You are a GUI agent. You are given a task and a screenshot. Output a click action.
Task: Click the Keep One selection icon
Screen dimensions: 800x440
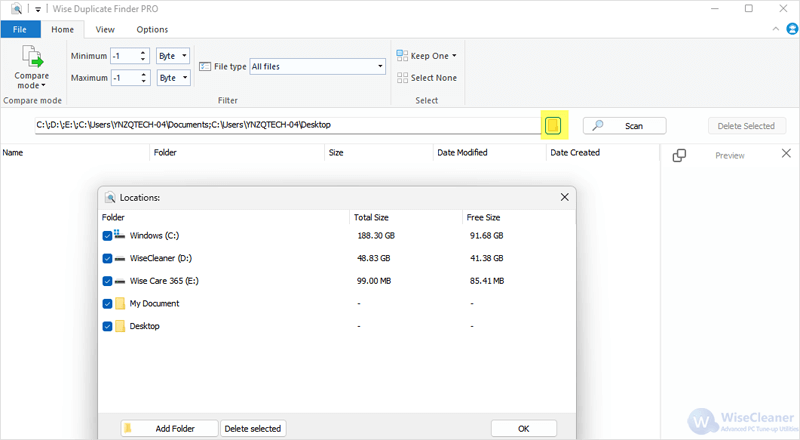[x=402, y=56]
